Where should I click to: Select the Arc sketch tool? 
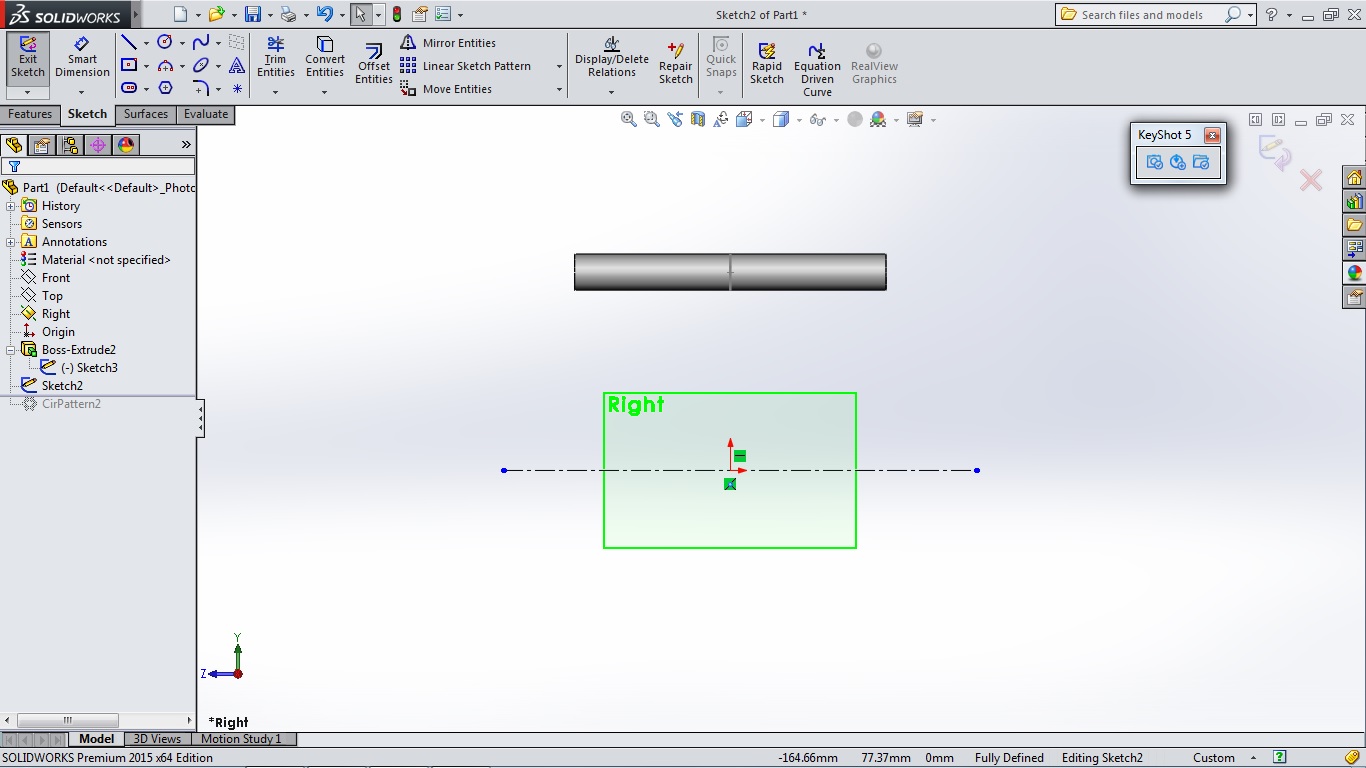(x=165, y=65)
